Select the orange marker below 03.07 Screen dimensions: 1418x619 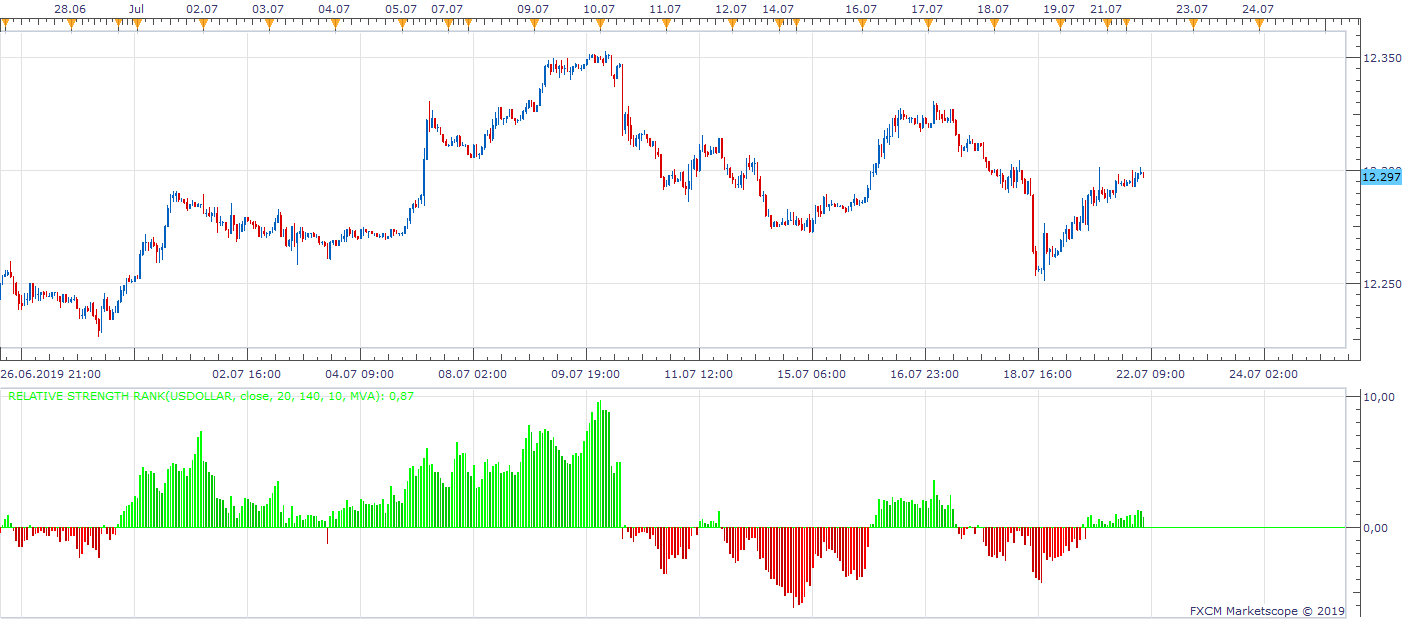click(269, 23)
